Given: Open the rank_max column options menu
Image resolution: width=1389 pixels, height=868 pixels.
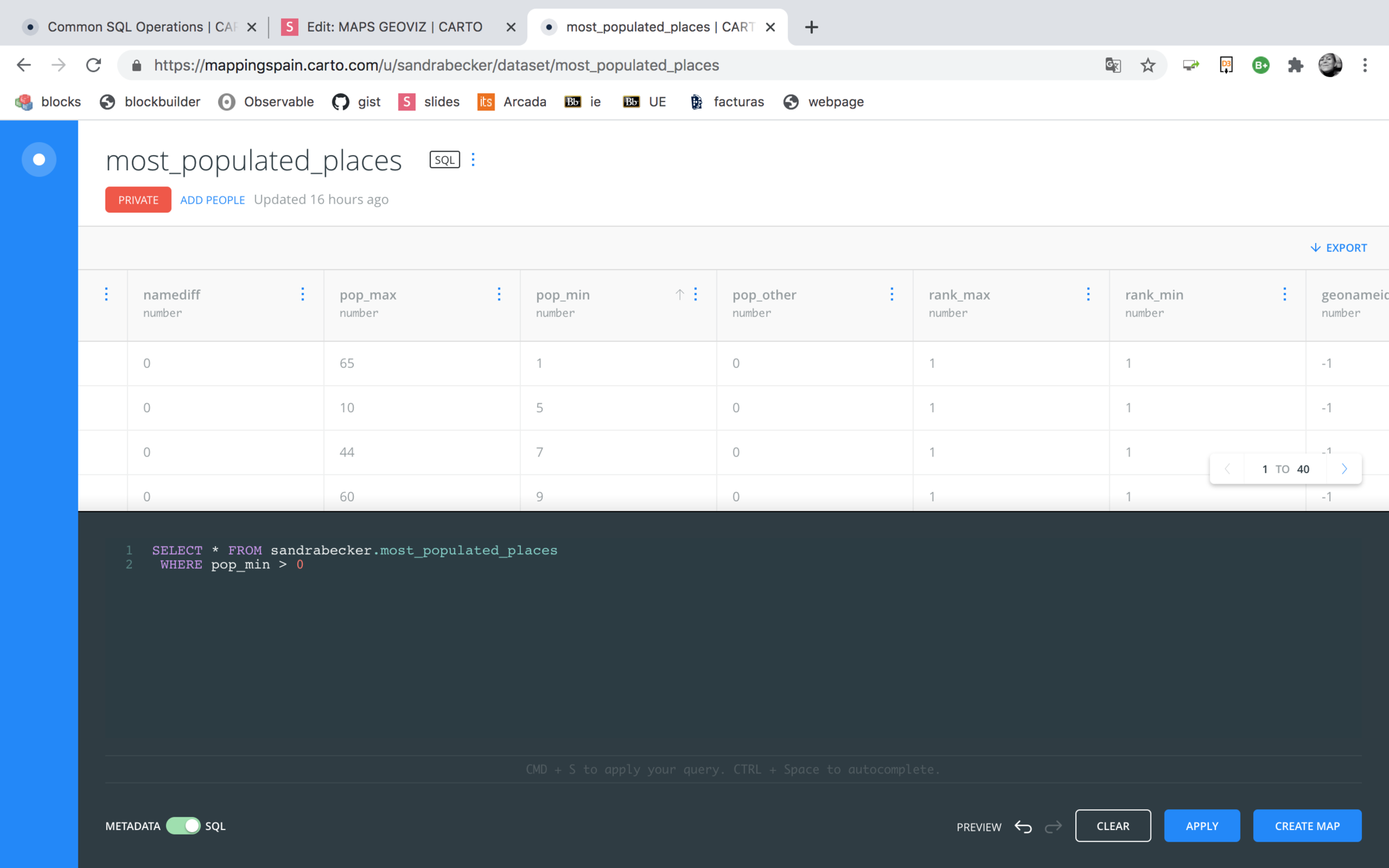Looking at the screenshot, I should tap(1088, 294).
